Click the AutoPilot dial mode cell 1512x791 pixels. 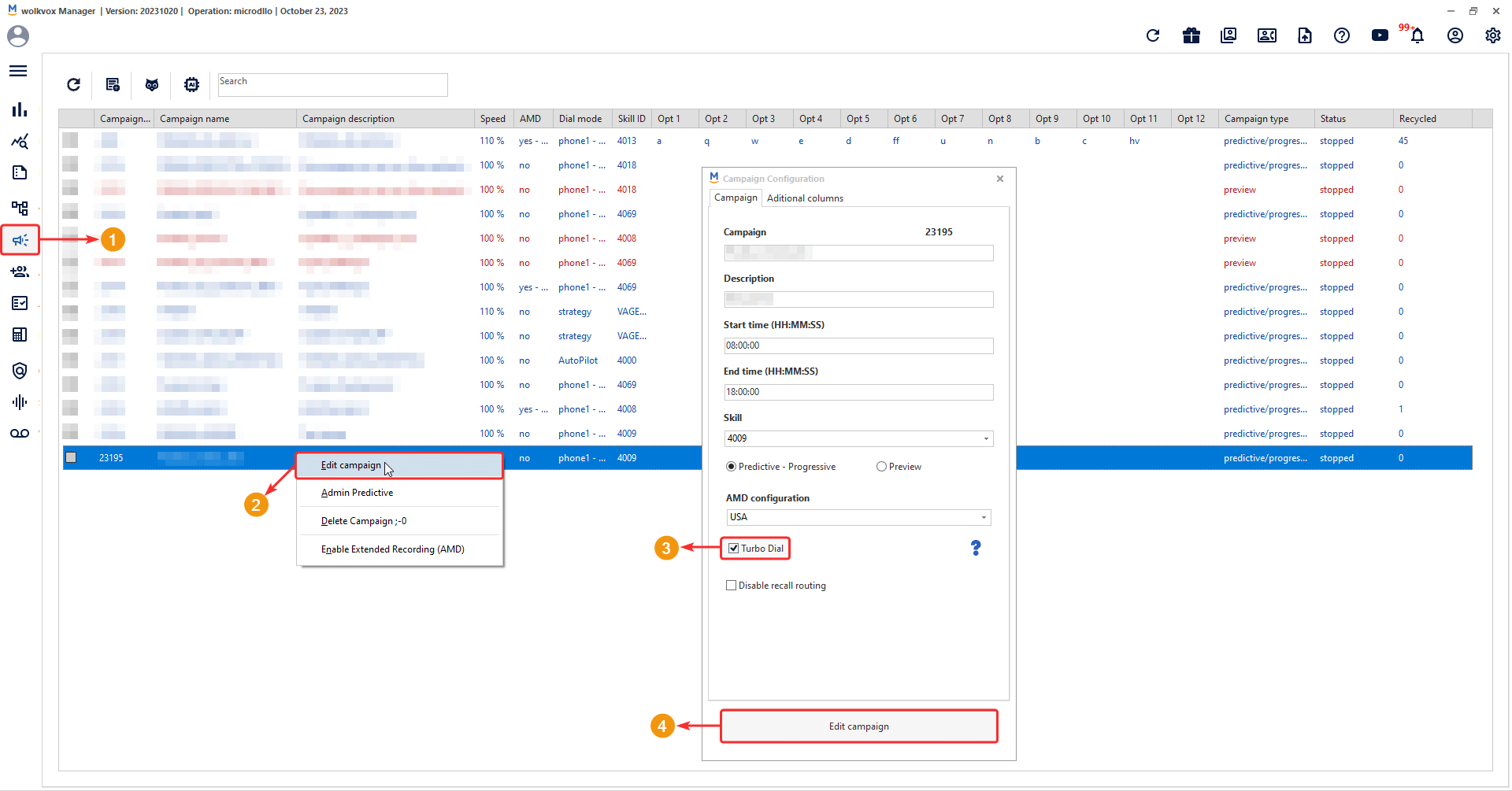pyautogui.click(x=578, y=360)
